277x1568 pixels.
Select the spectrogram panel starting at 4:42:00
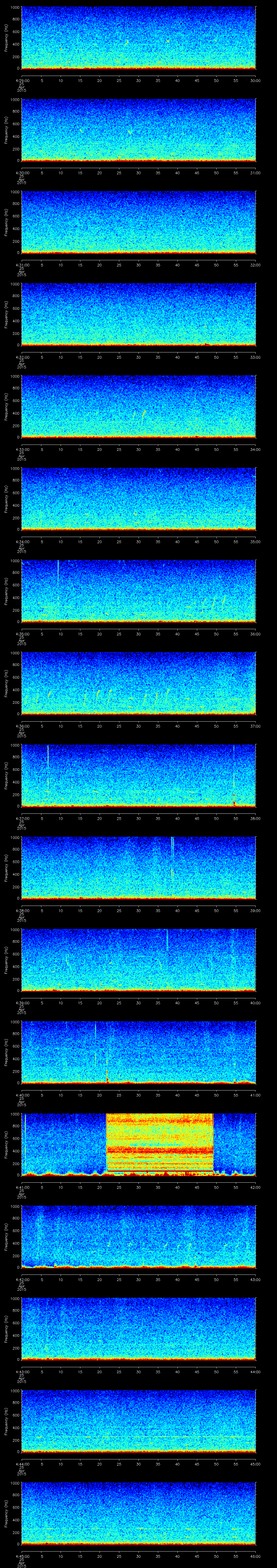pos(138,1237)
